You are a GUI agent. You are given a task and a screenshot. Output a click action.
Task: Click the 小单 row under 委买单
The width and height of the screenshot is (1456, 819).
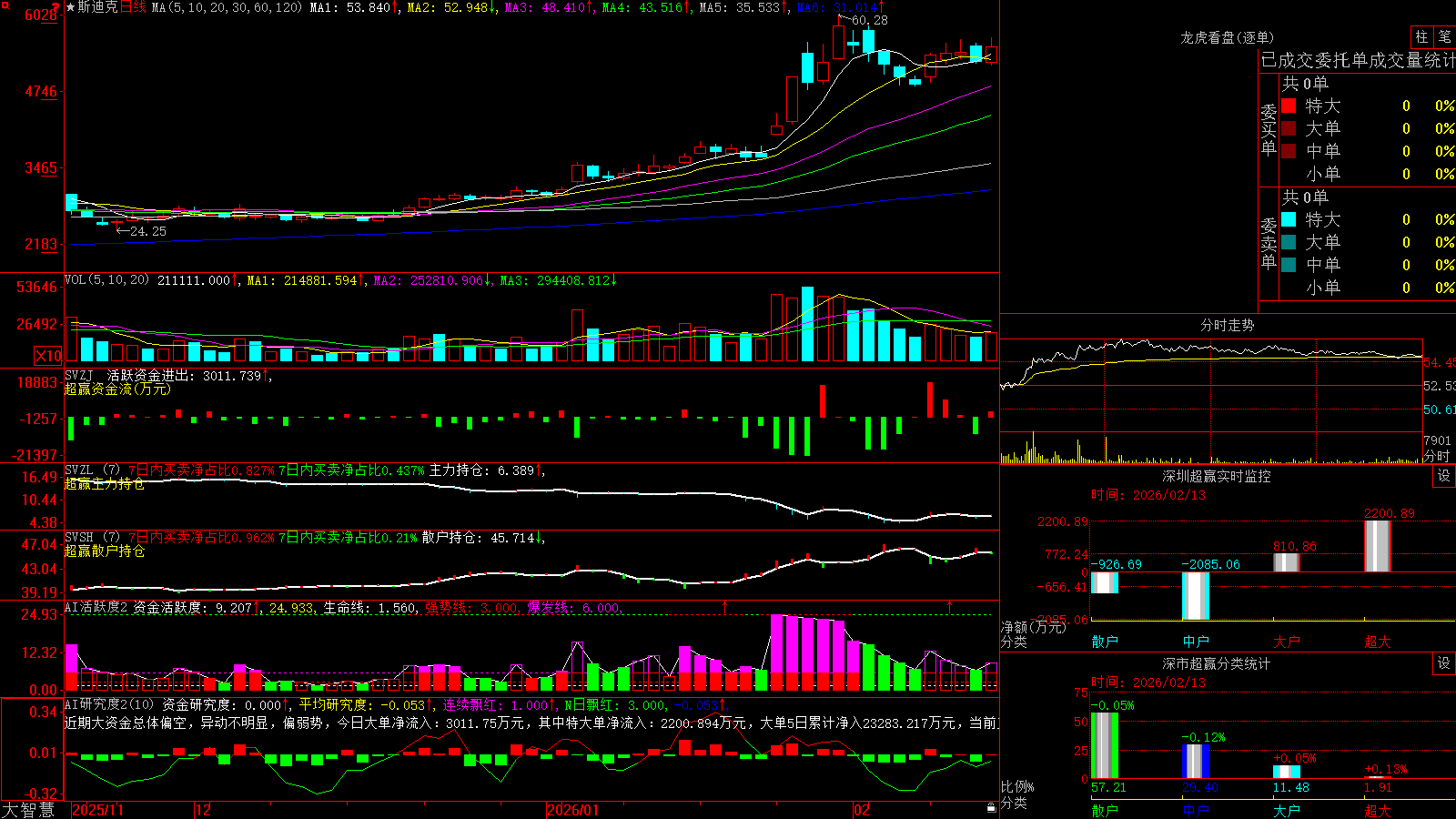[1365, 174]
